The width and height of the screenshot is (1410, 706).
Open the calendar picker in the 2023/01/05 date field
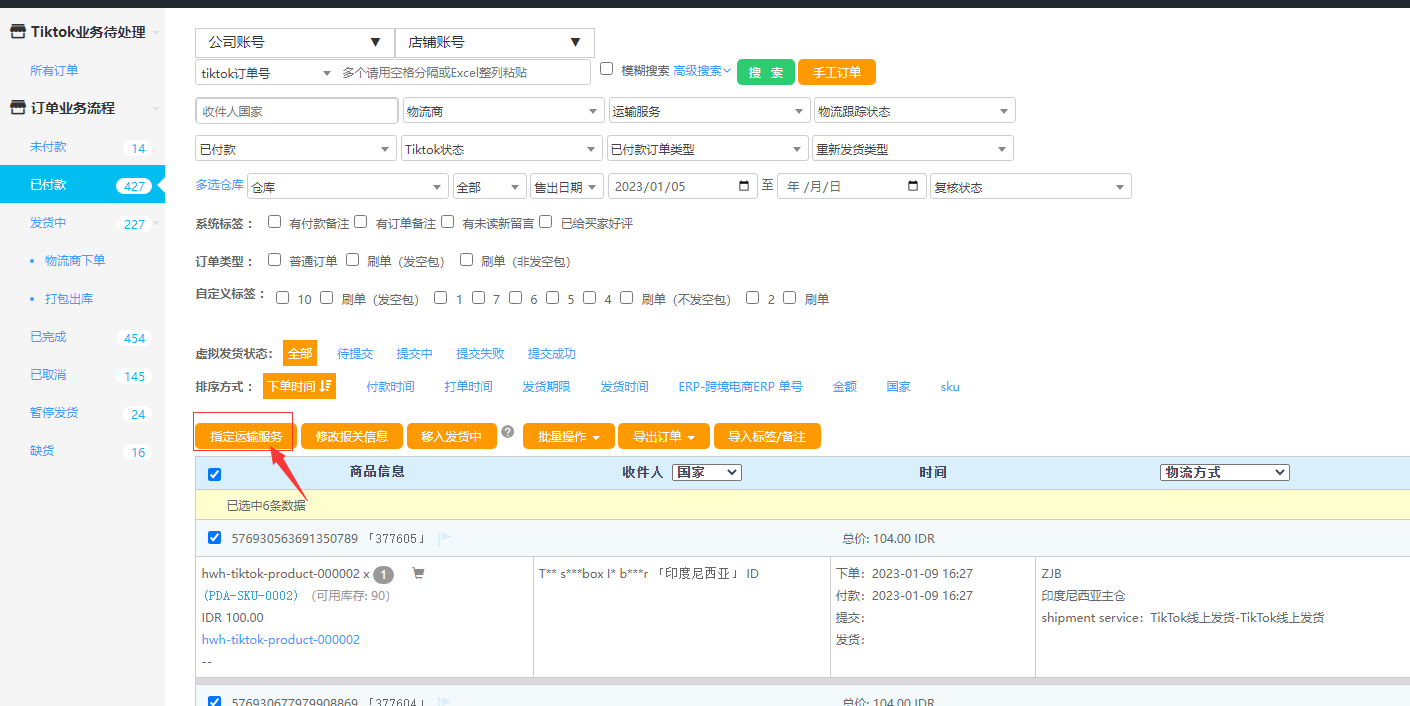pyautogui.click(x=743, y=186)
